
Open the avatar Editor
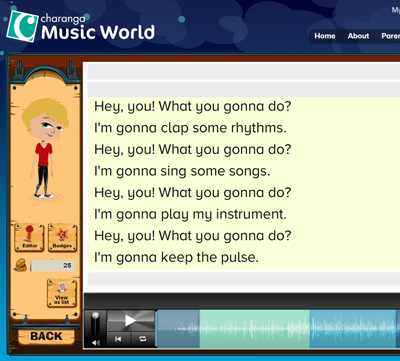pyautogui.click(x=29, y=237)
